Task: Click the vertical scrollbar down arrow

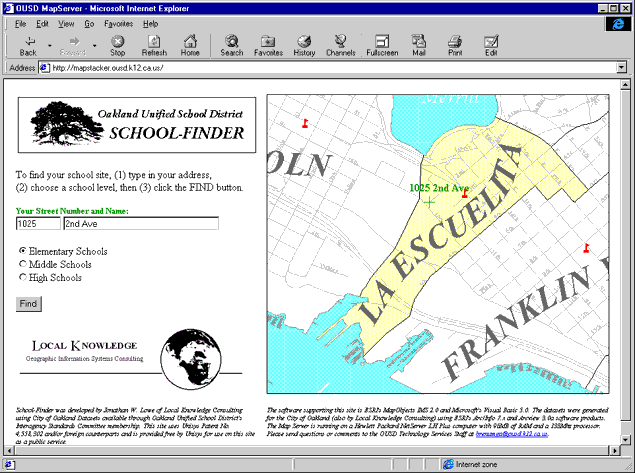Action: (625, 440)
